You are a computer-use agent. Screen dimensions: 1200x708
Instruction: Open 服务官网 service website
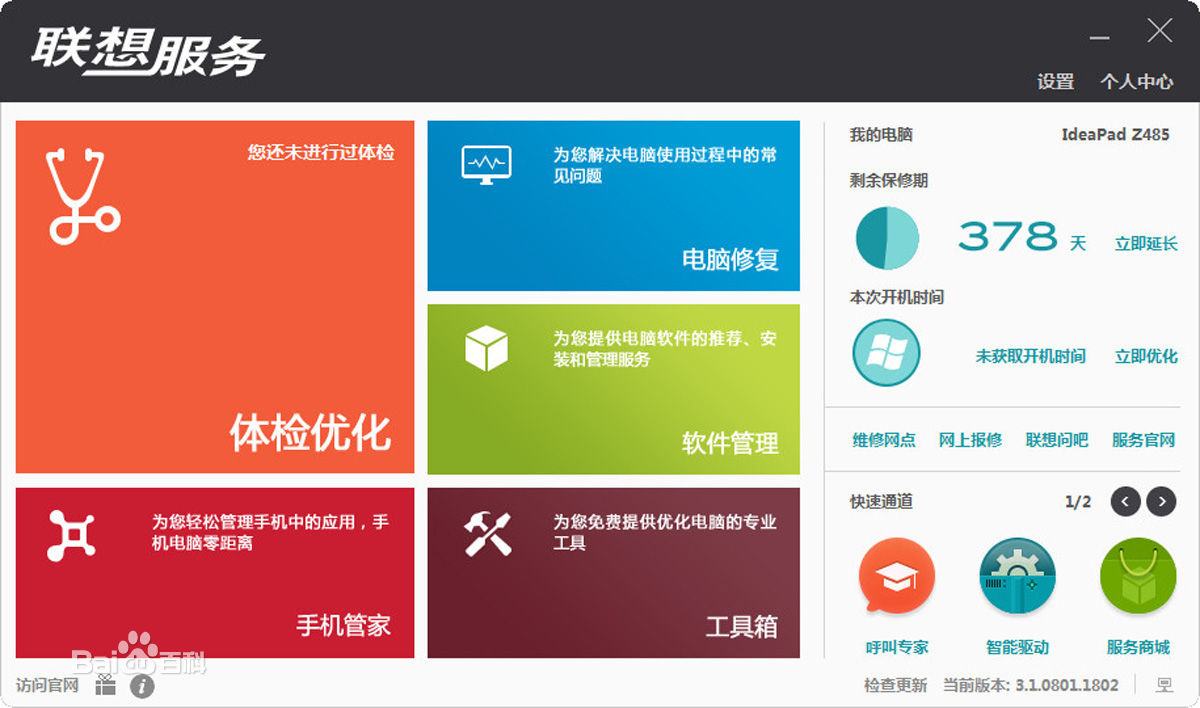pos(1143,440)
